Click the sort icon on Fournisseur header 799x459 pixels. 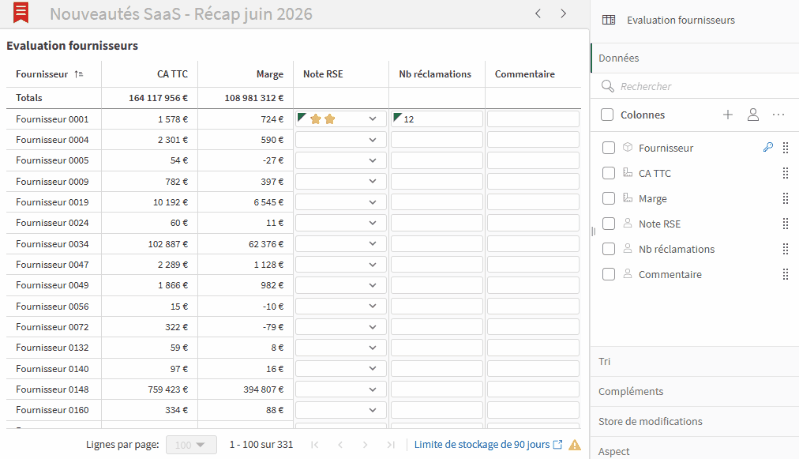coord(78,74)
